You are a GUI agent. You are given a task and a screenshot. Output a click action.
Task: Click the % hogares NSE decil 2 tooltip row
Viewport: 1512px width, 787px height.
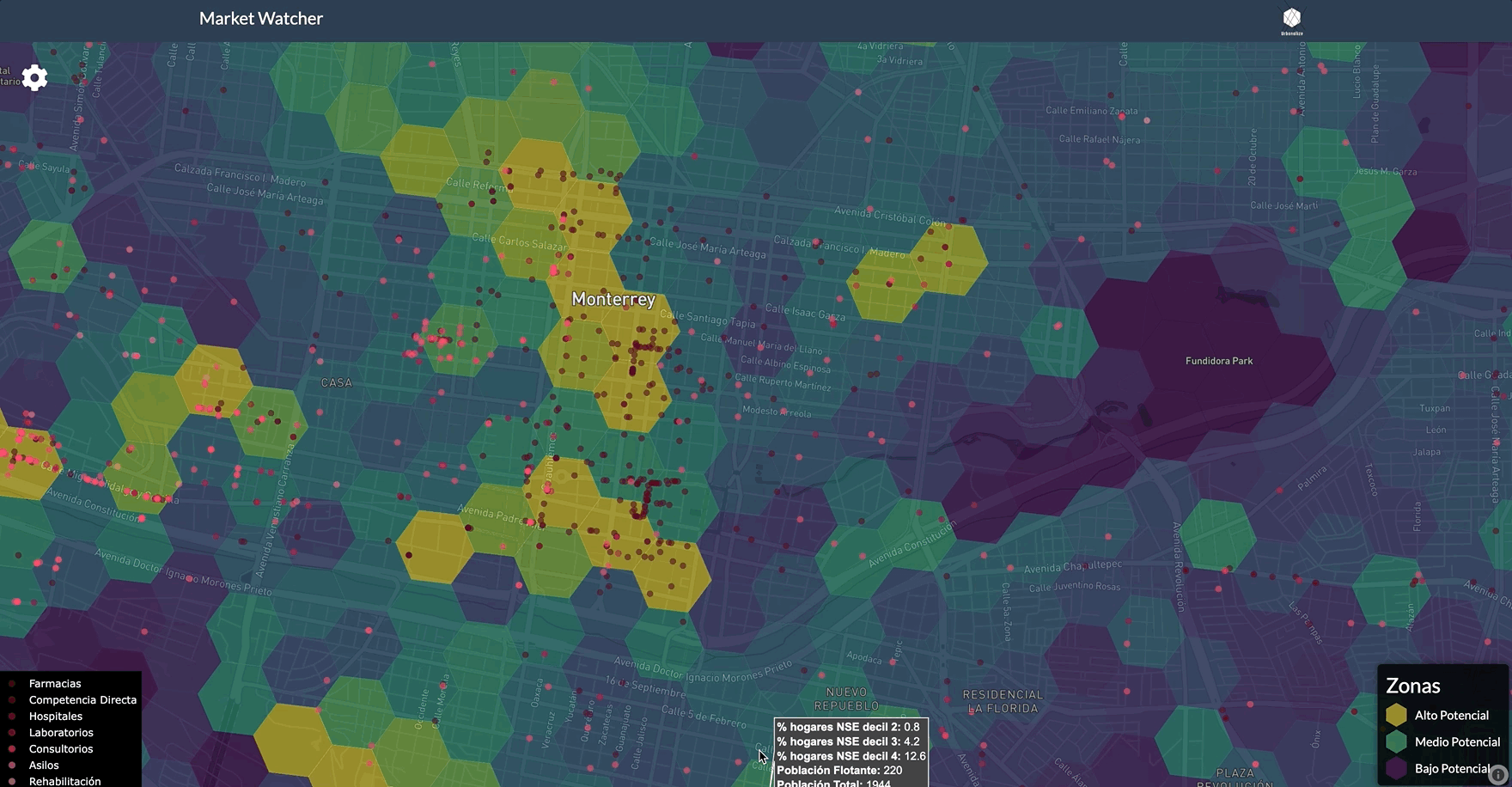coord(849,727)
